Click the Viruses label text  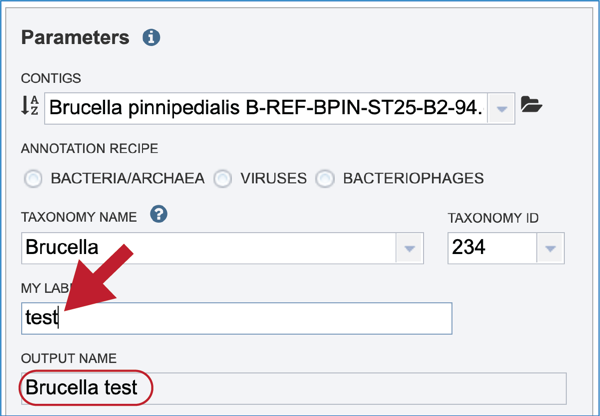[x=274, y=179]
